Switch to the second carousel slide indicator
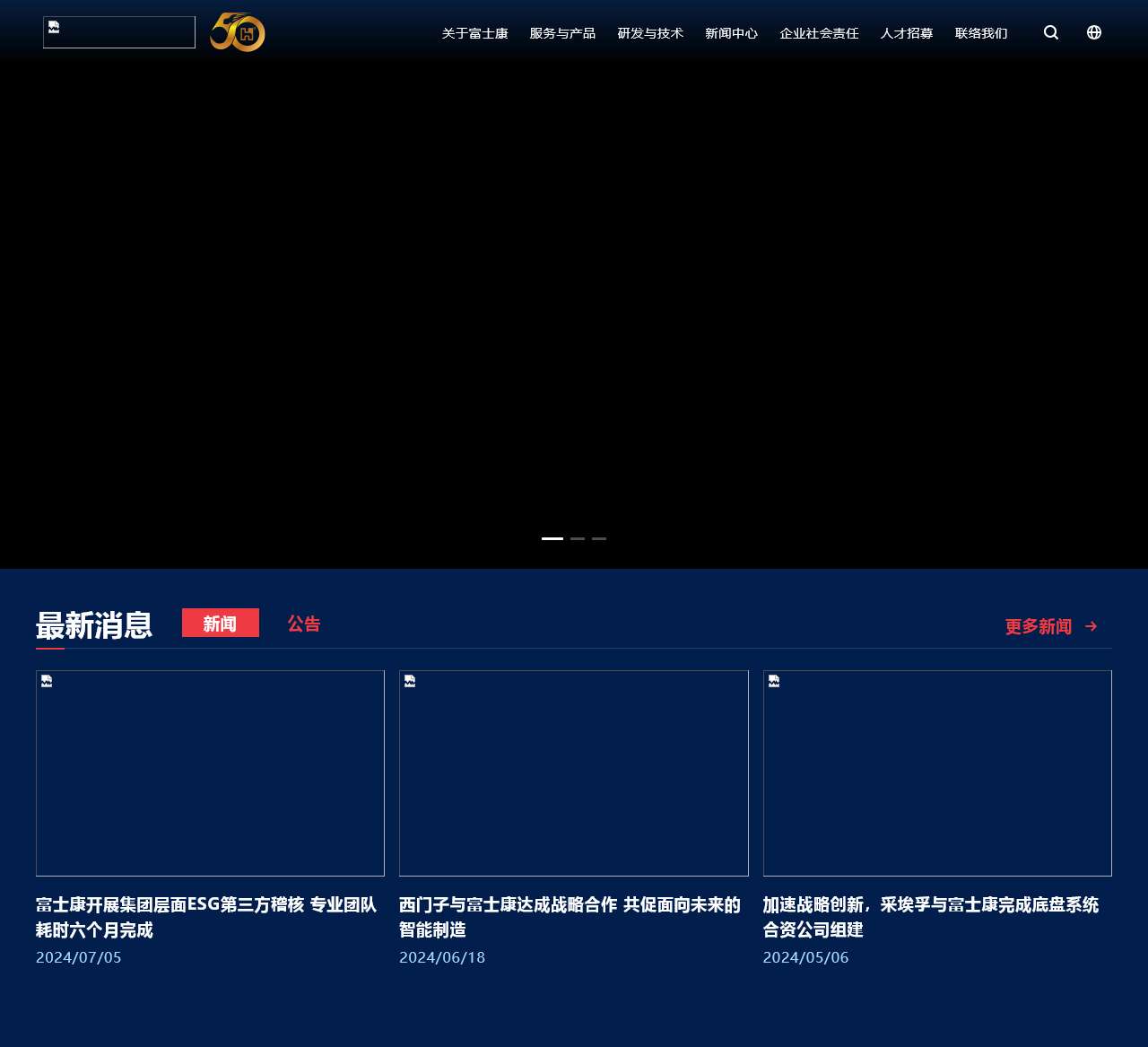Image resolution: width=1148 pixels, height=1047 pixels. 578,538
